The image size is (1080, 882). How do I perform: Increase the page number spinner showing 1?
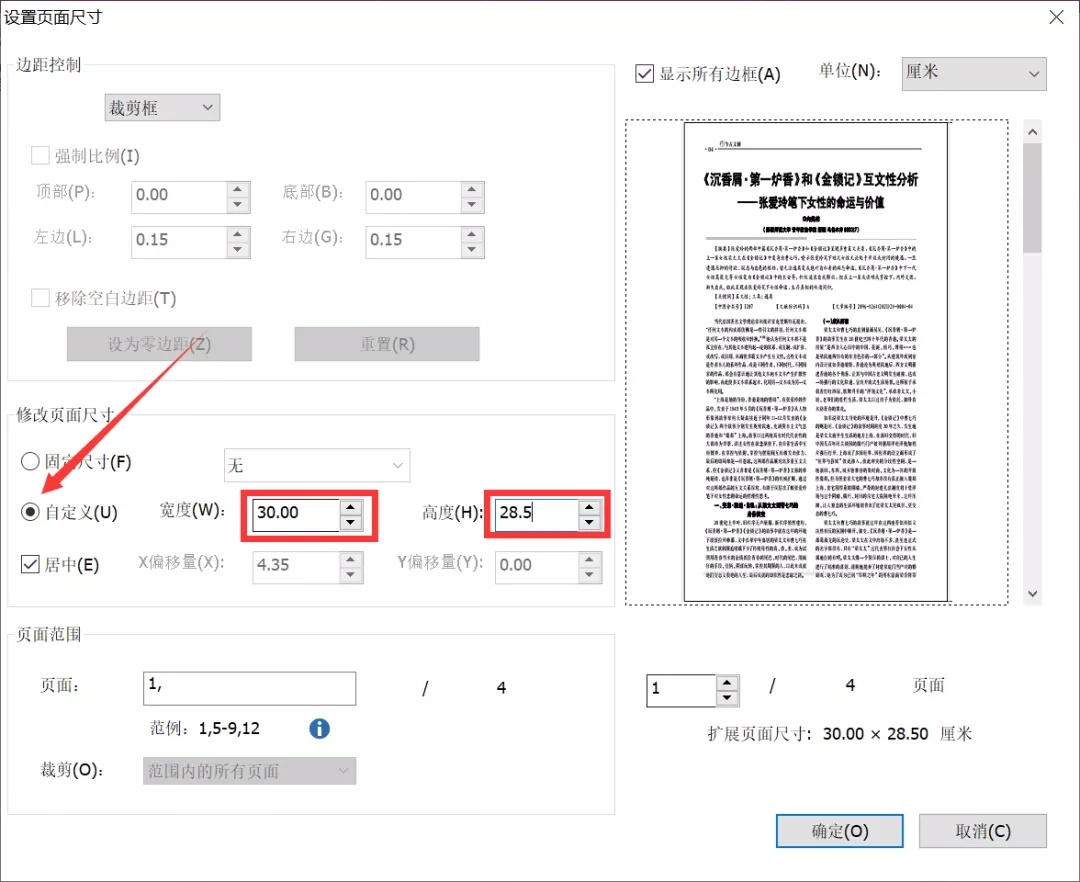pyautogui.click(x=727, y=683)
